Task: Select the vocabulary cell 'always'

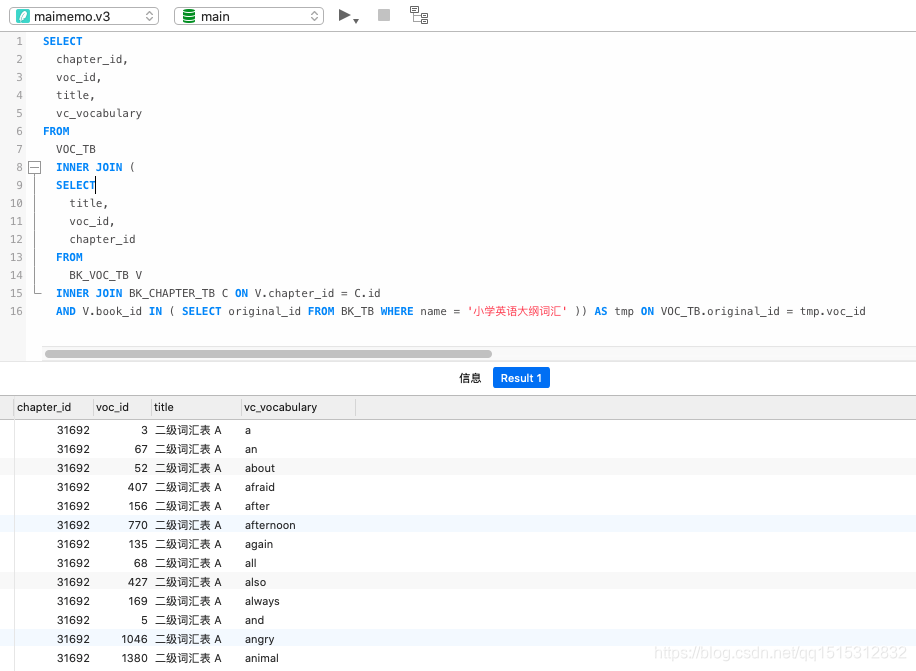Action: click(262, 601)
